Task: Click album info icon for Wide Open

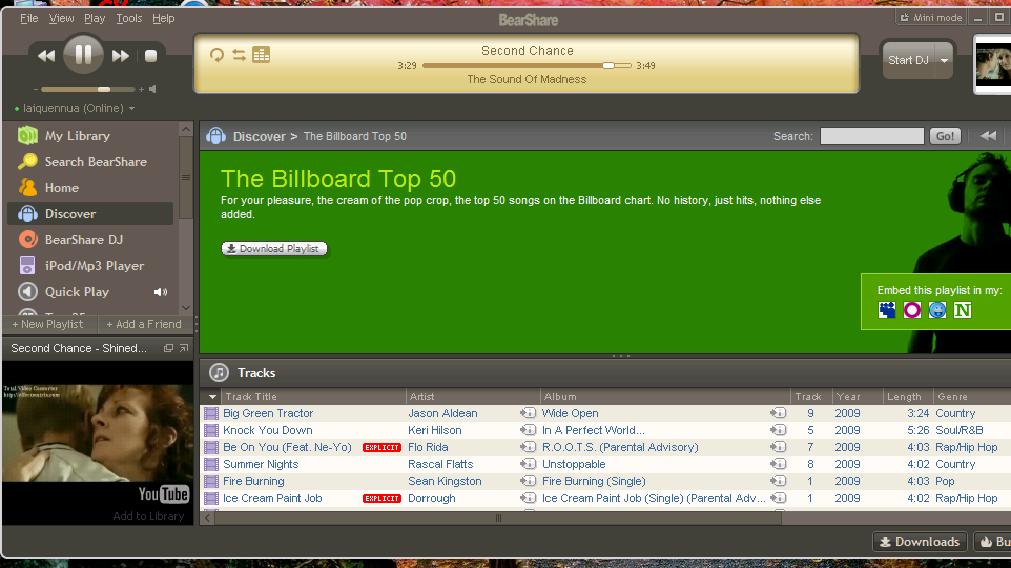Action: (x=778, y=413)
